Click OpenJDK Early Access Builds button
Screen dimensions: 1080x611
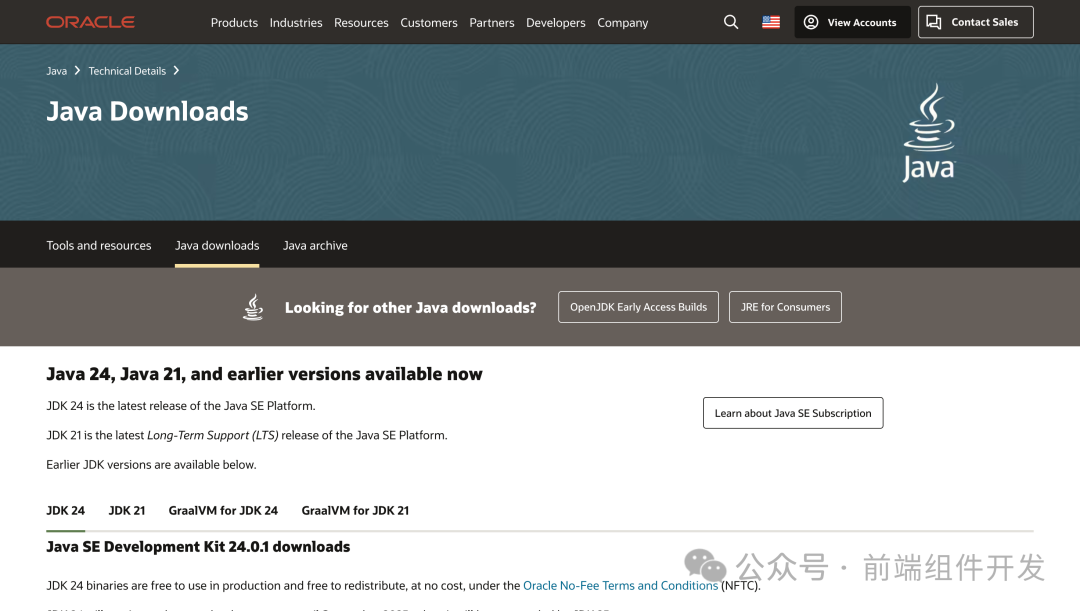point(638,307)
